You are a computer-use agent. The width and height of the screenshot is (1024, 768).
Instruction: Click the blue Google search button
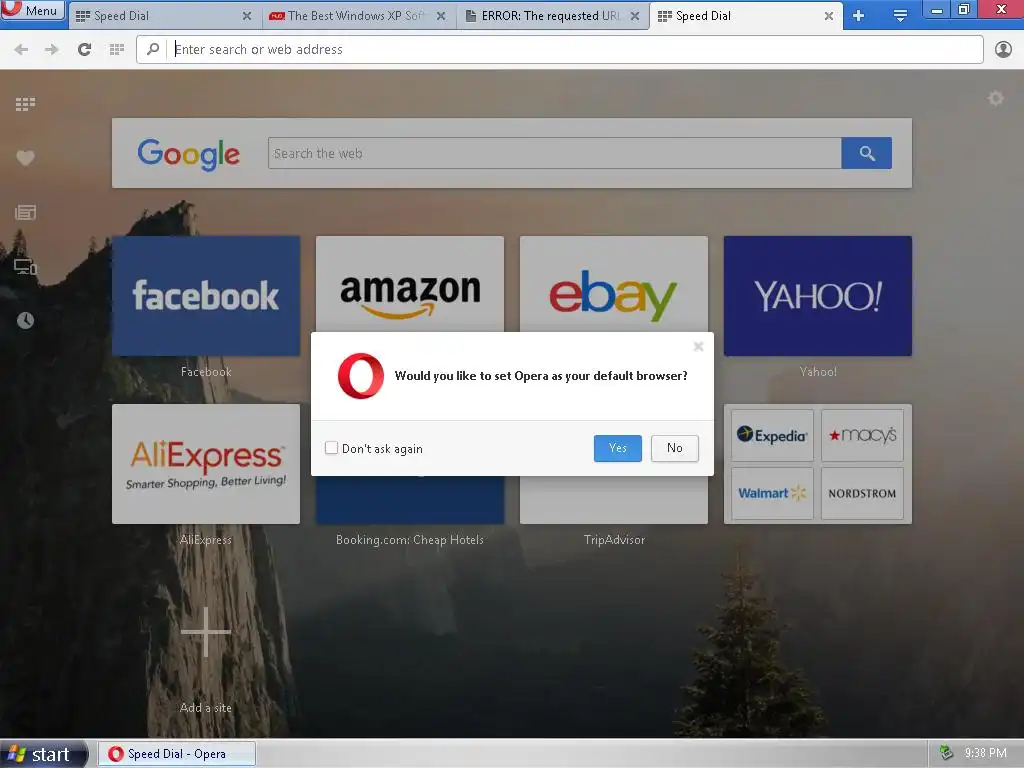click(867, 153)
